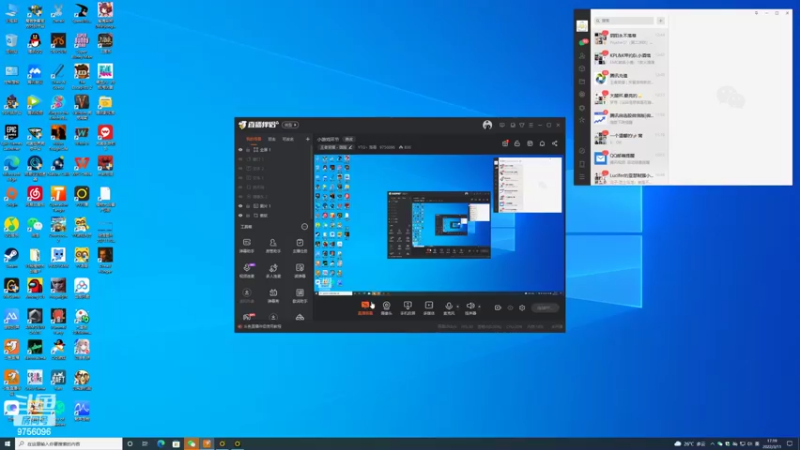The height and width of the screenshot is (450, 800).
Task: Collapse the toolbox section circle button
Action: (305, 227)
